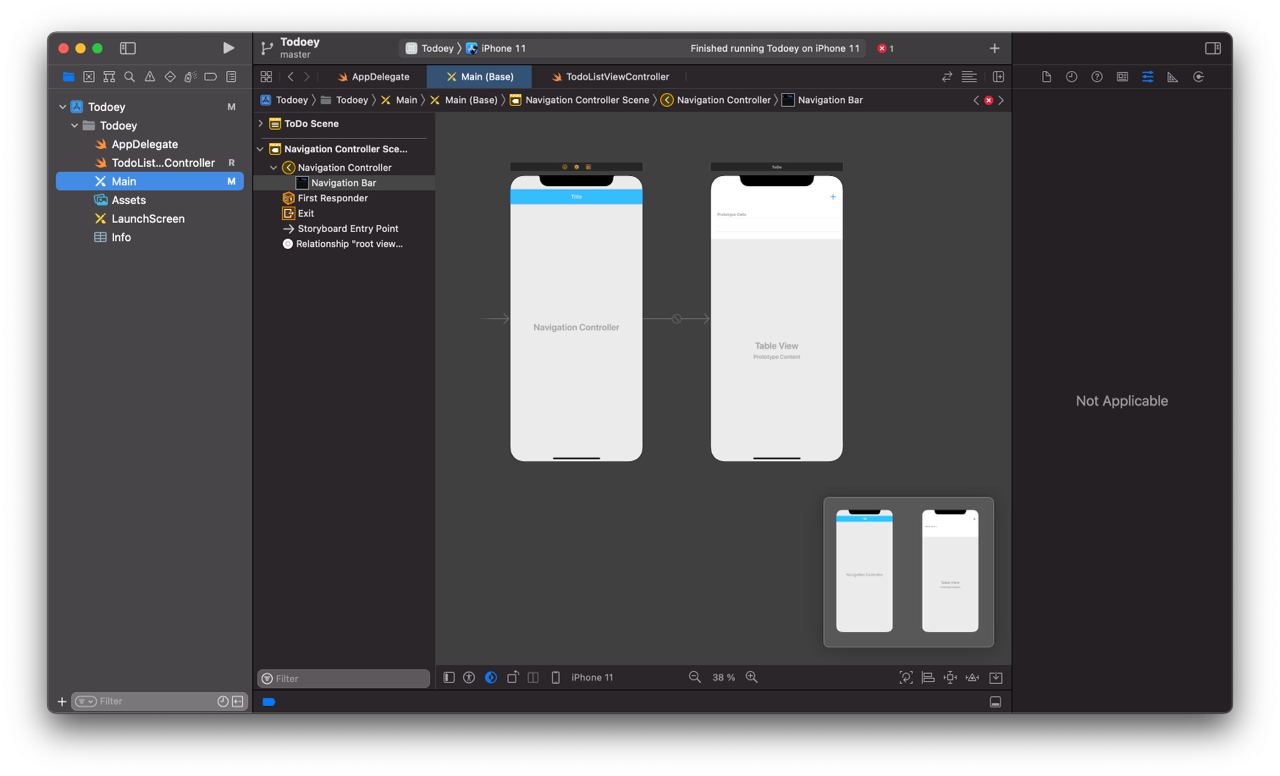
Task: Open the File inspector
Action: coord(1046,77)
